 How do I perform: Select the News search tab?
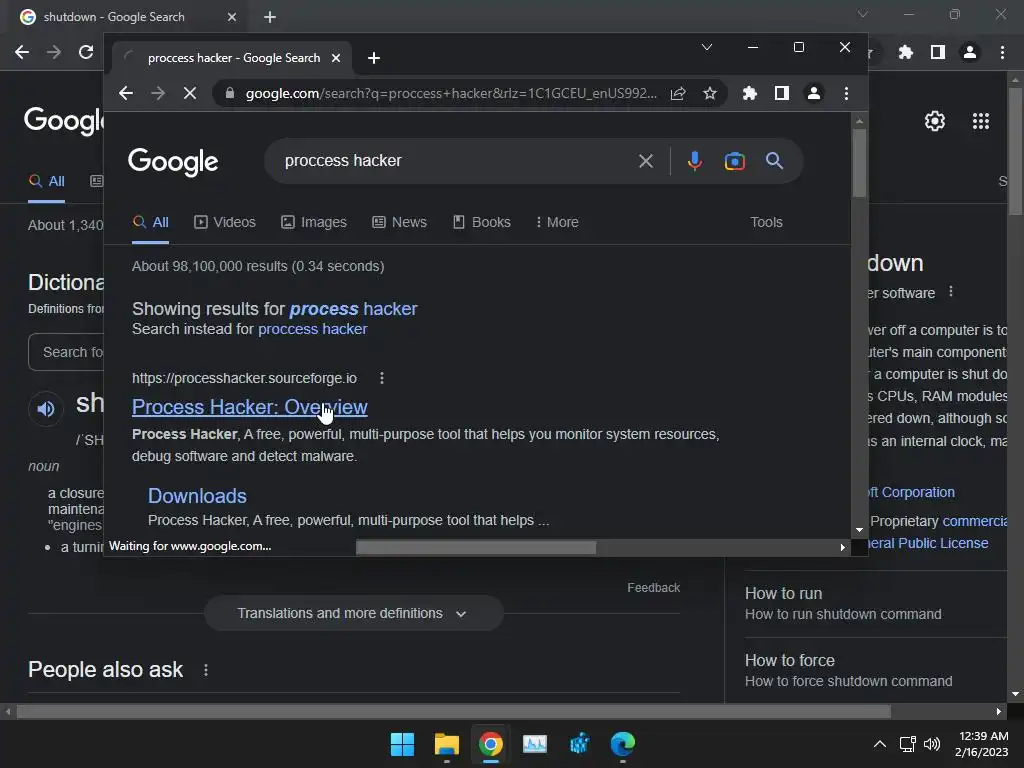click(399, 222)
